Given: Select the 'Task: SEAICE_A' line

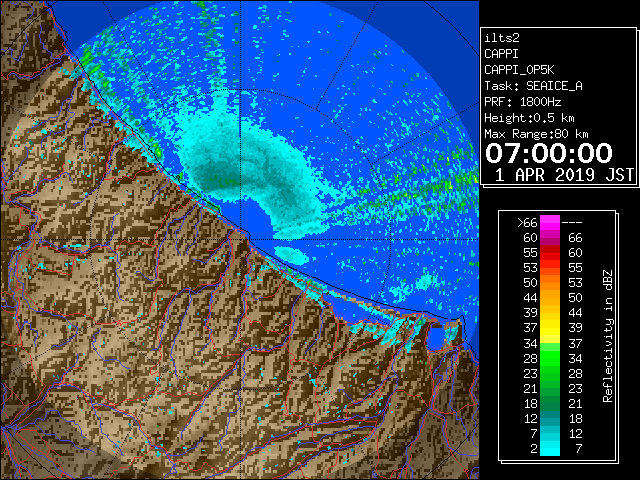Looking at the screenshot, I should click(533, 86).
